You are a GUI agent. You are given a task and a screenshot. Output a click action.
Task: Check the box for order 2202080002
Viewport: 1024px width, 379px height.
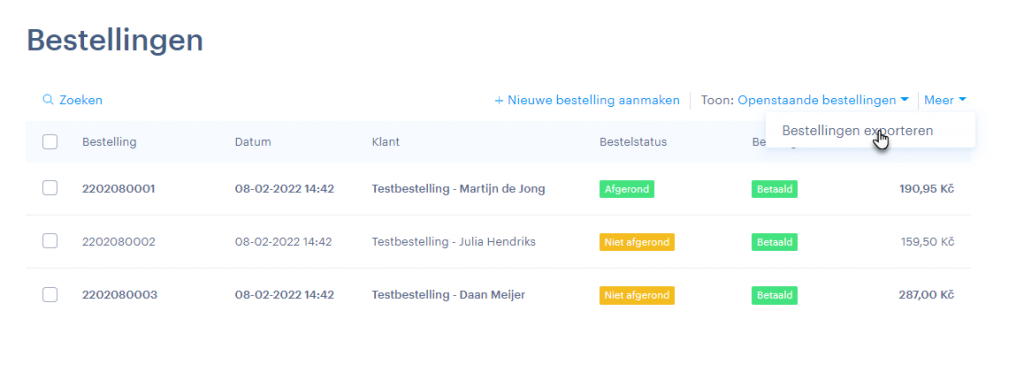click(50, 241)
